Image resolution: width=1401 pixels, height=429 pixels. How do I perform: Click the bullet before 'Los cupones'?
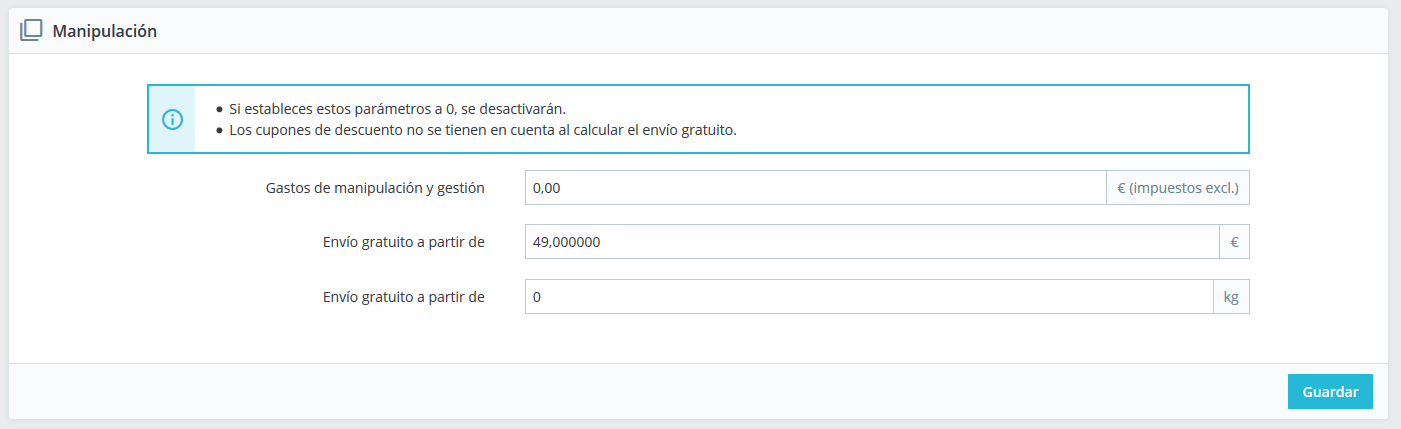[219, 130]
